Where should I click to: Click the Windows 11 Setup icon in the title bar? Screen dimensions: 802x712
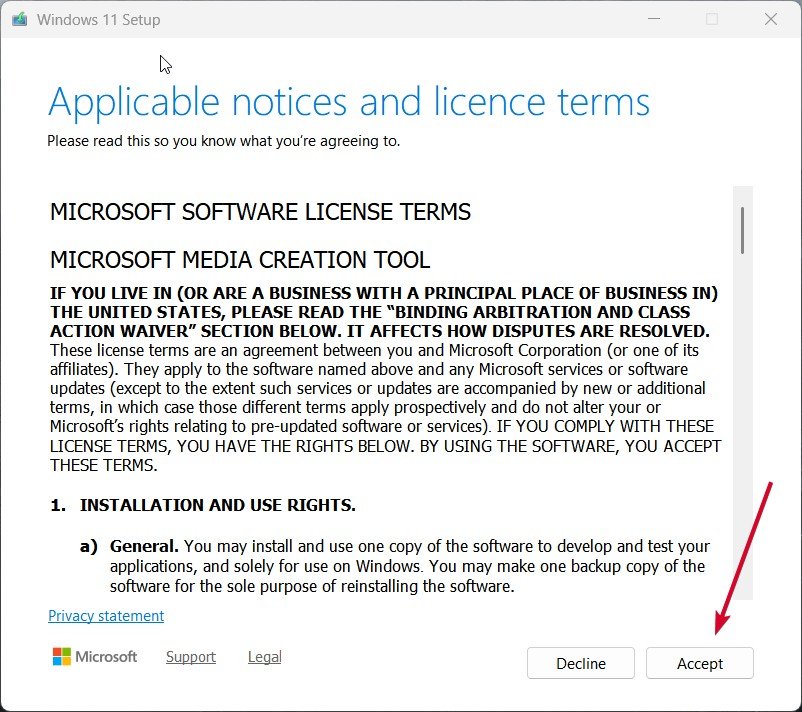pos(18,18)
